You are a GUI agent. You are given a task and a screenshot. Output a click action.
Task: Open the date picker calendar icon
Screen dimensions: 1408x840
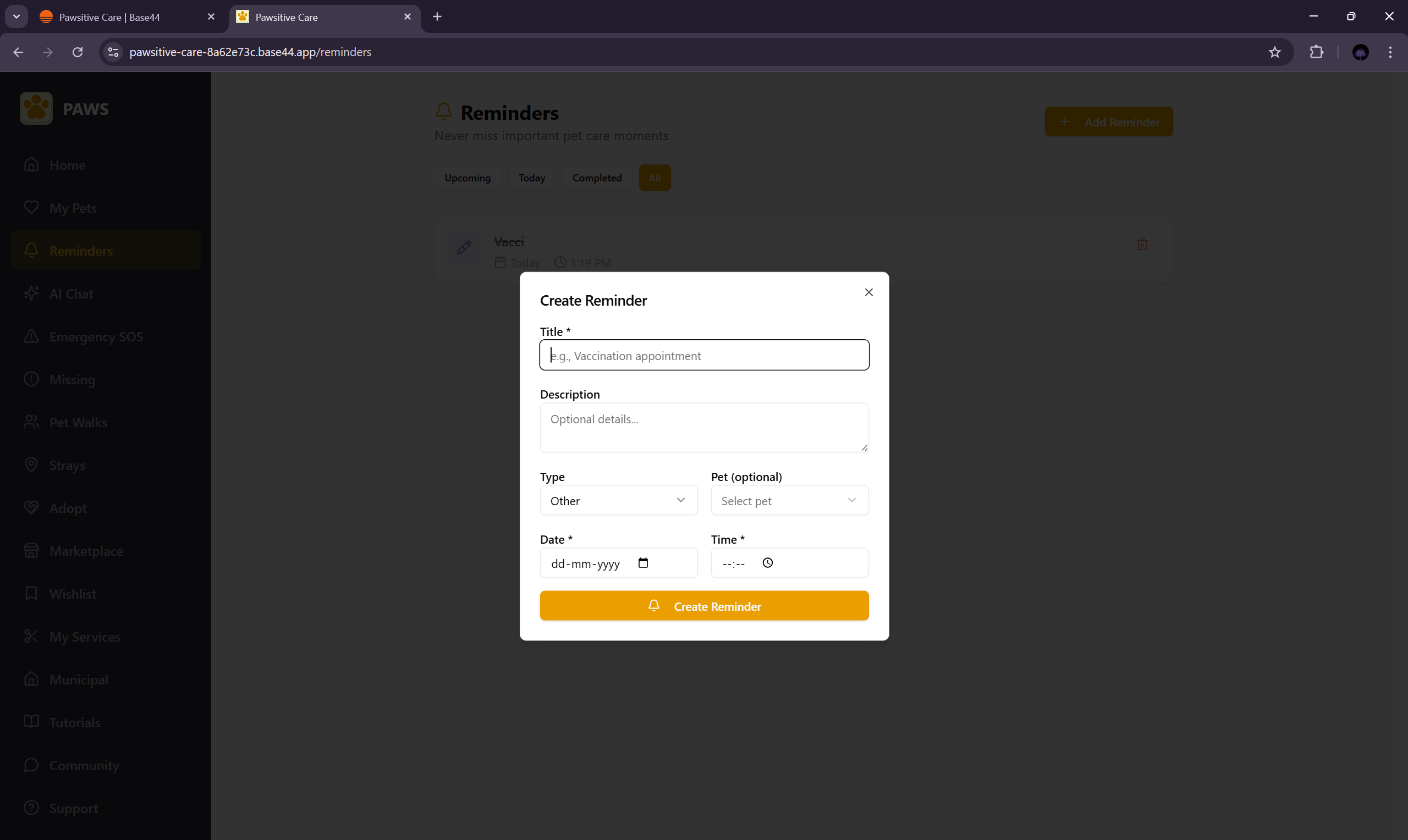[x=642, y=562]
